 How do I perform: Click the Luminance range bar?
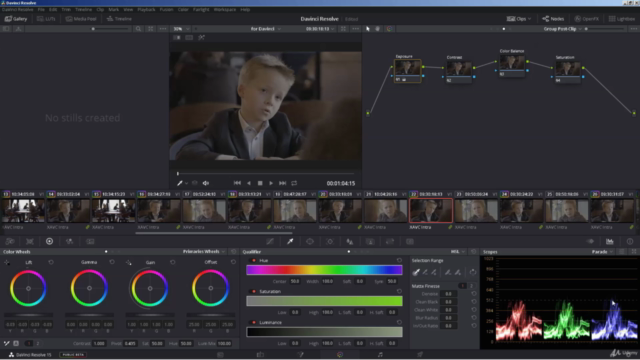pyautogui.click(x=324, y=332)
